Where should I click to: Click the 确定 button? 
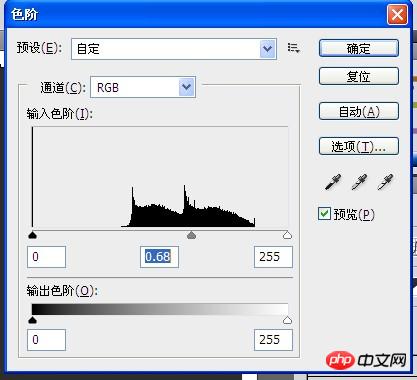tap(359, 48)
